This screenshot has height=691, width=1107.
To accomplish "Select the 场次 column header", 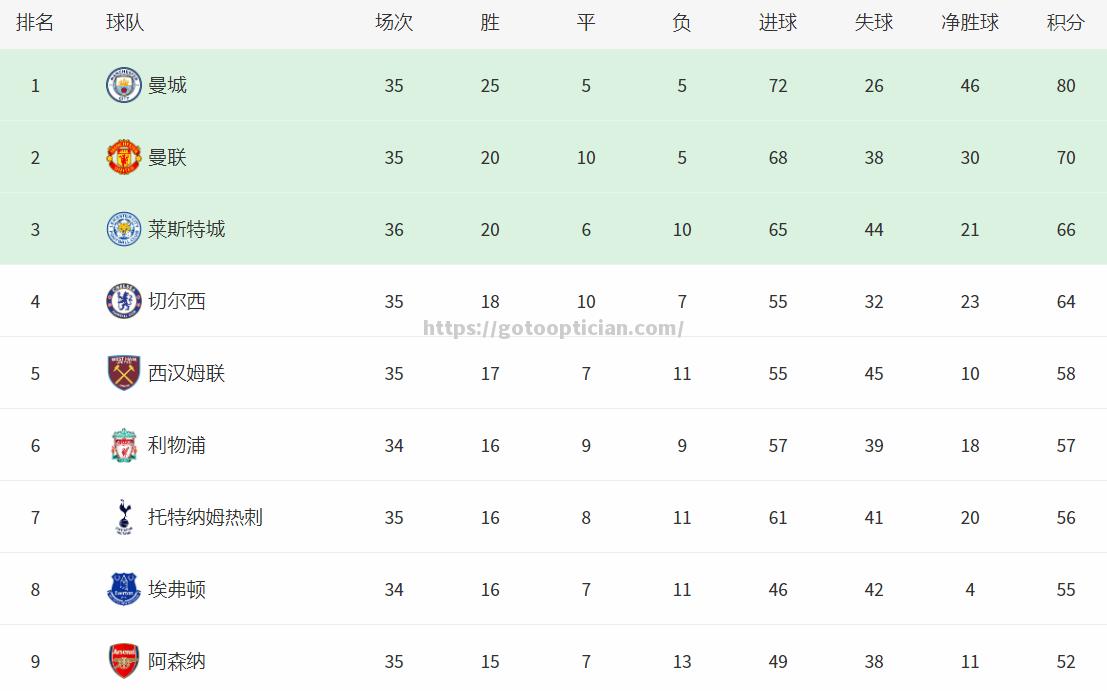I will pos(394,23).
